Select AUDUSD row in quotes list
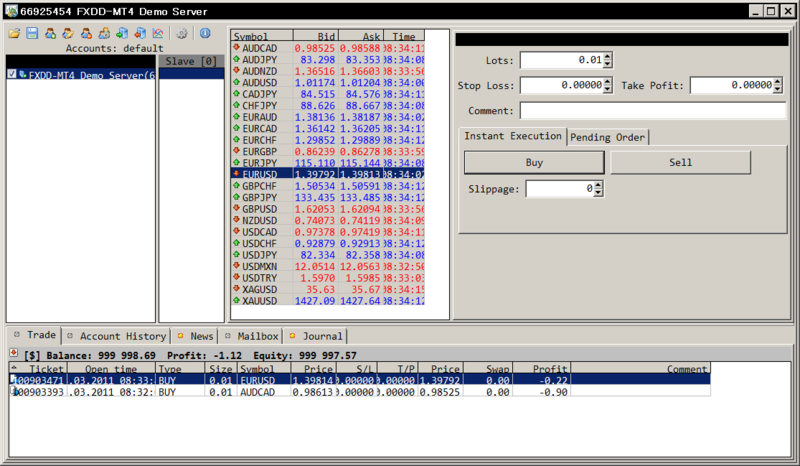800x466 pixels. click(x=328, y=82)
